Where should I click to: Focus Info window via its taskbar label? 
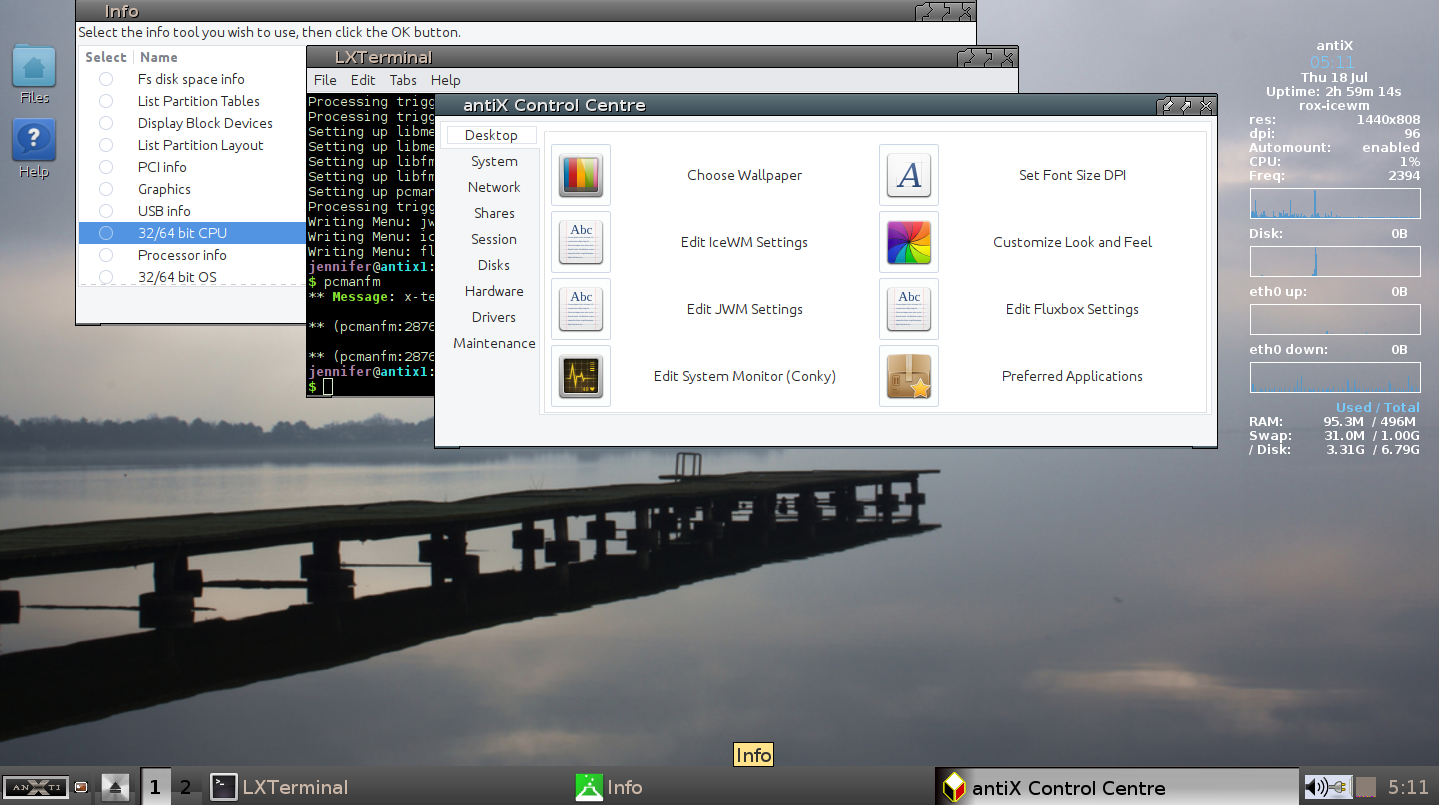(625, 788)
